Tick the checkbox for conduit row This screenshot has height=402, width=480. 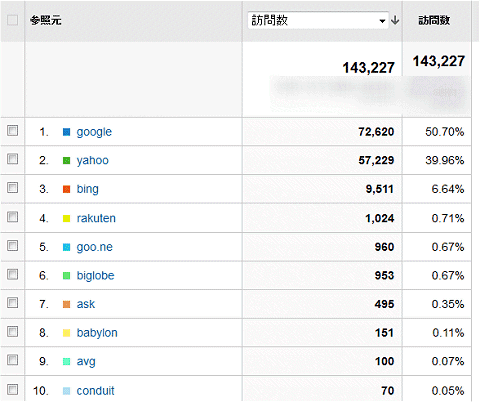click(x=12, y=389)
